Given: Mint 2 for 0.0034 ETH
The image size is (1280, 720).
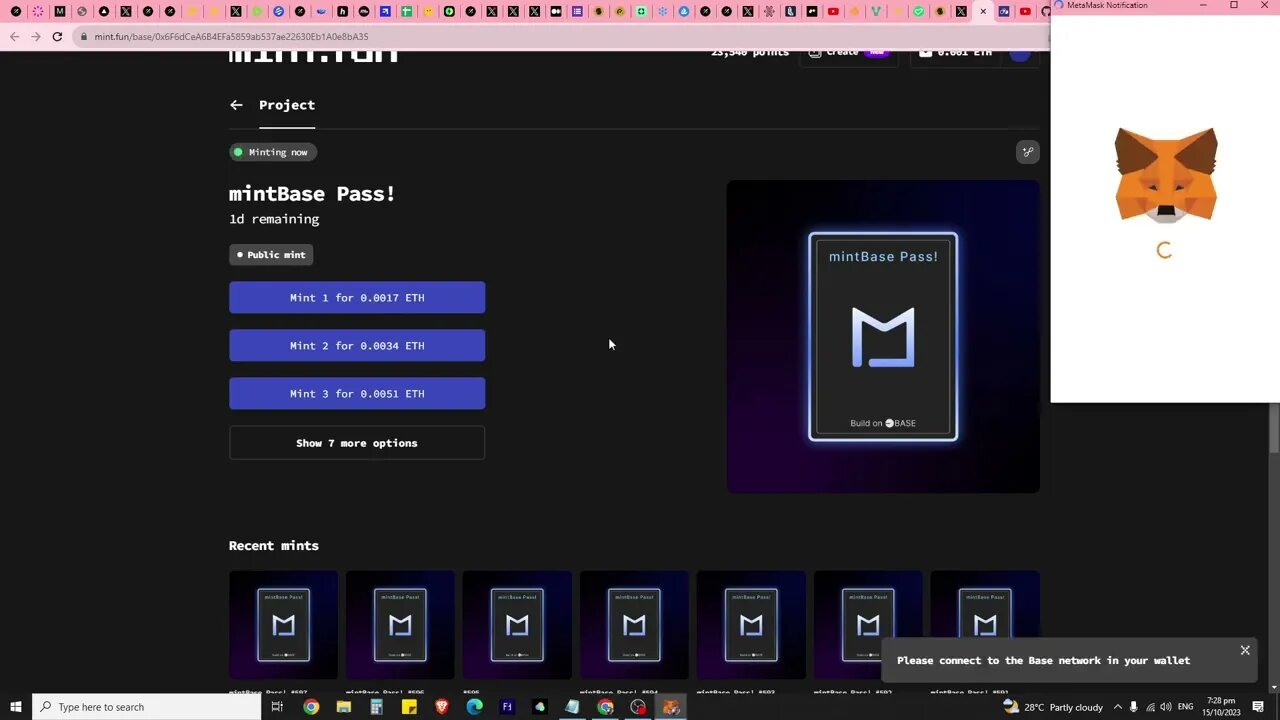Looking at the screenshot, I should tap(357, 346).
